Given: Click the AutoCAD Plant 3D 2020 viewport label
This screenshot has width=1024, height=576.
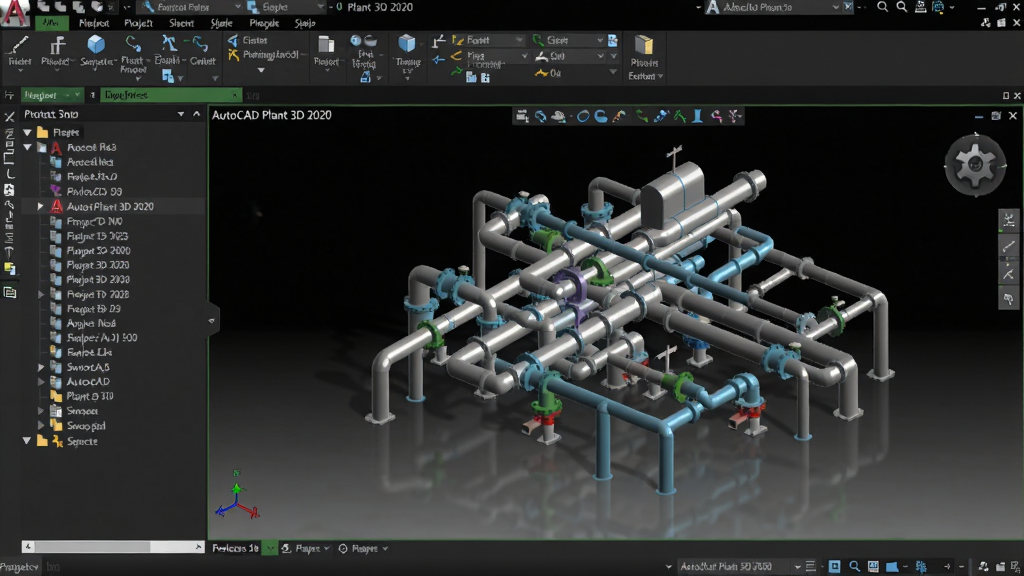Looking at the screenshot, I should tap(272, 115).
